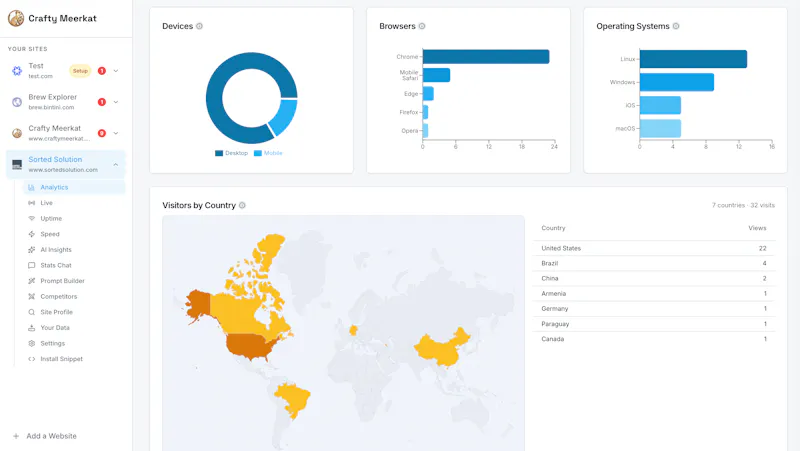
Task: Click the Analytics chart icon
Action: (x=32, y=187)
